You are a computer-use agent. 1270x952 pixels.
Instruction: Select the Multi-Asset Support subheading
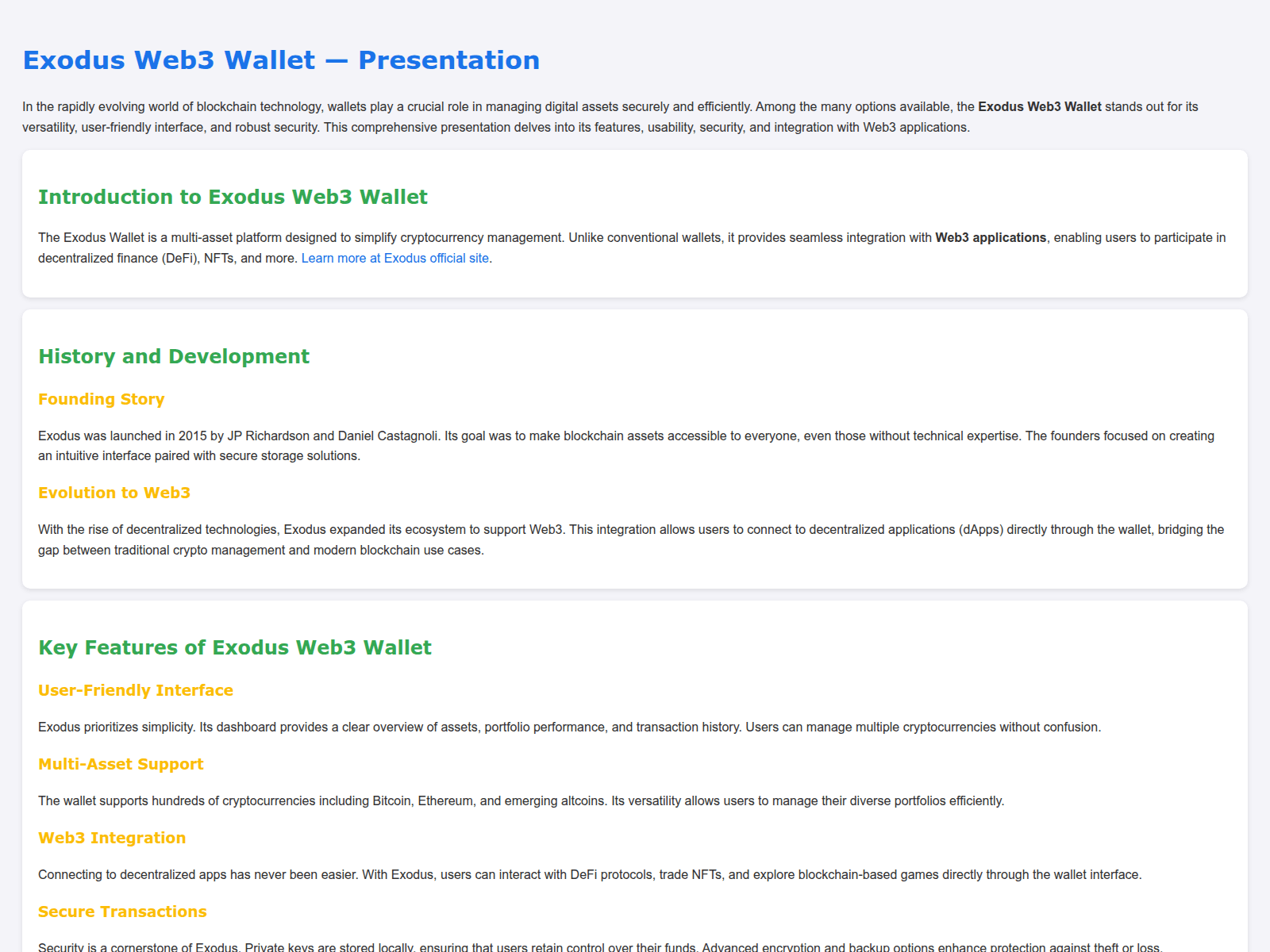tap(121, 764)
